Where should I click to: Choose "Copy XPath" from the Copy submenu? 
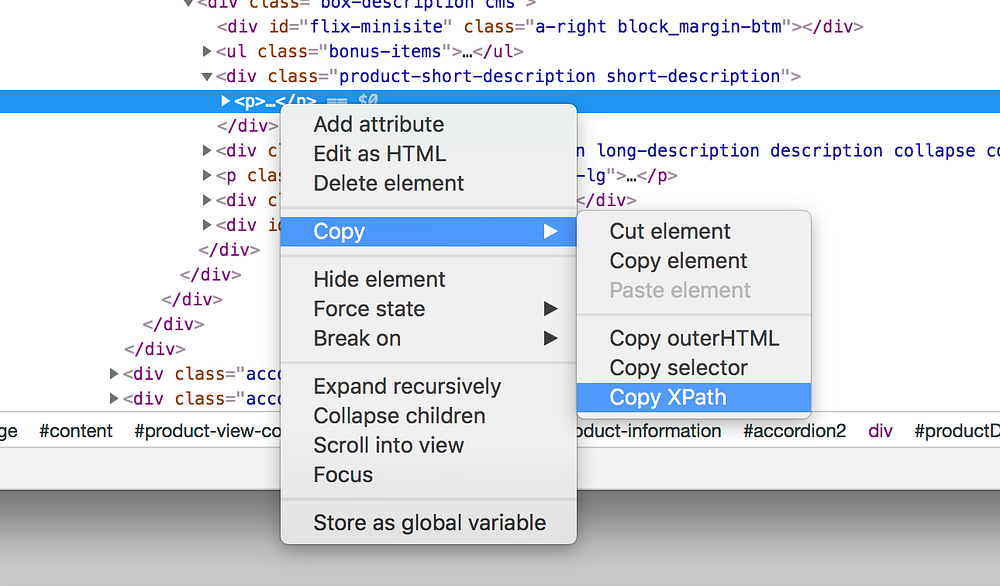pyautogui.click(x=667, y=397)
